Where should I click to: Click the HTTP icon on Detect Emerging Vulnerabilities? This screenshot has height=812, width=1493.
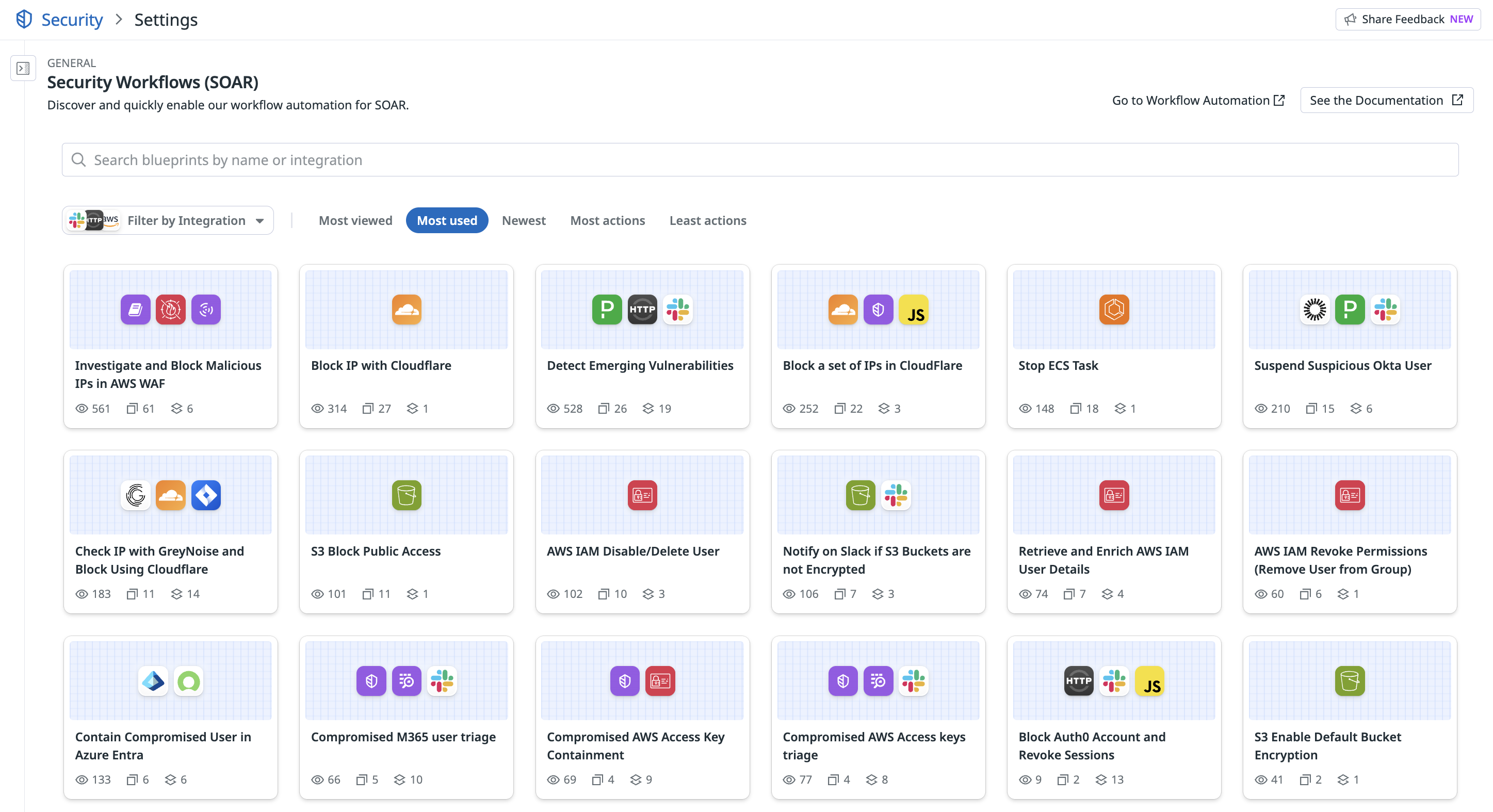642,310
